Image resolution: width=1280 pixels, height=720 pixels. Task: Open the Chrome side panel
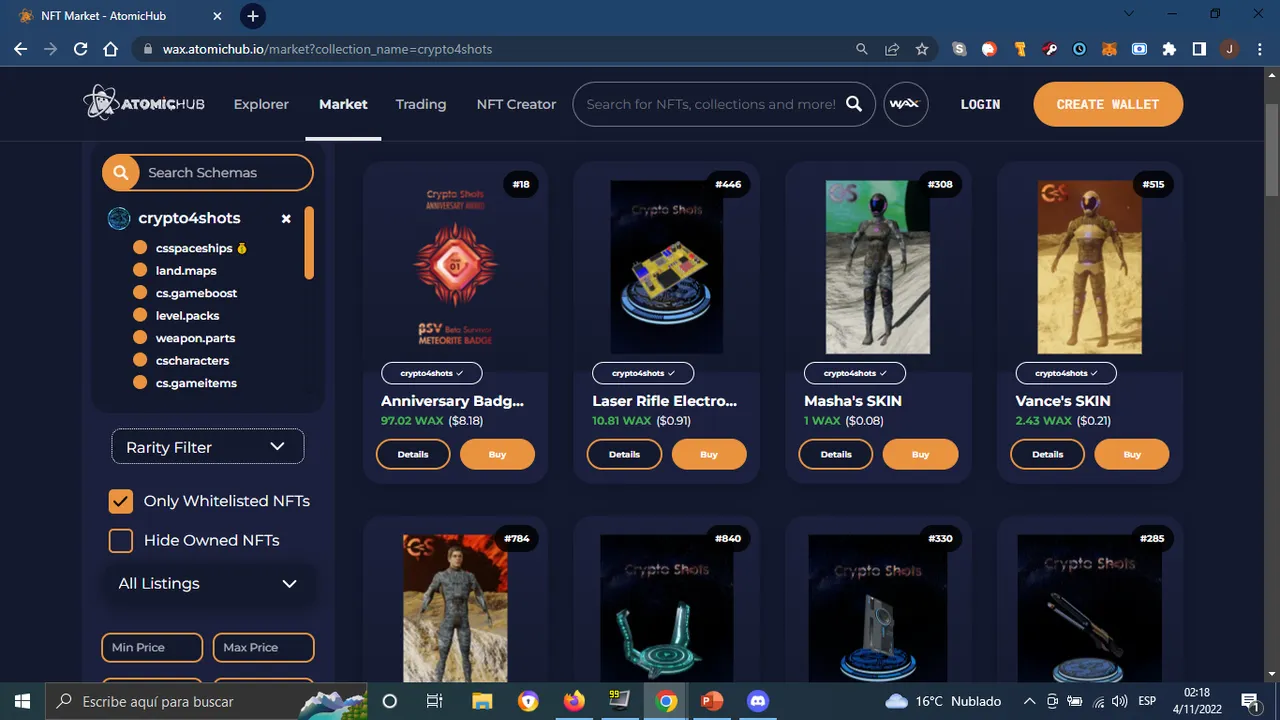1199,49
